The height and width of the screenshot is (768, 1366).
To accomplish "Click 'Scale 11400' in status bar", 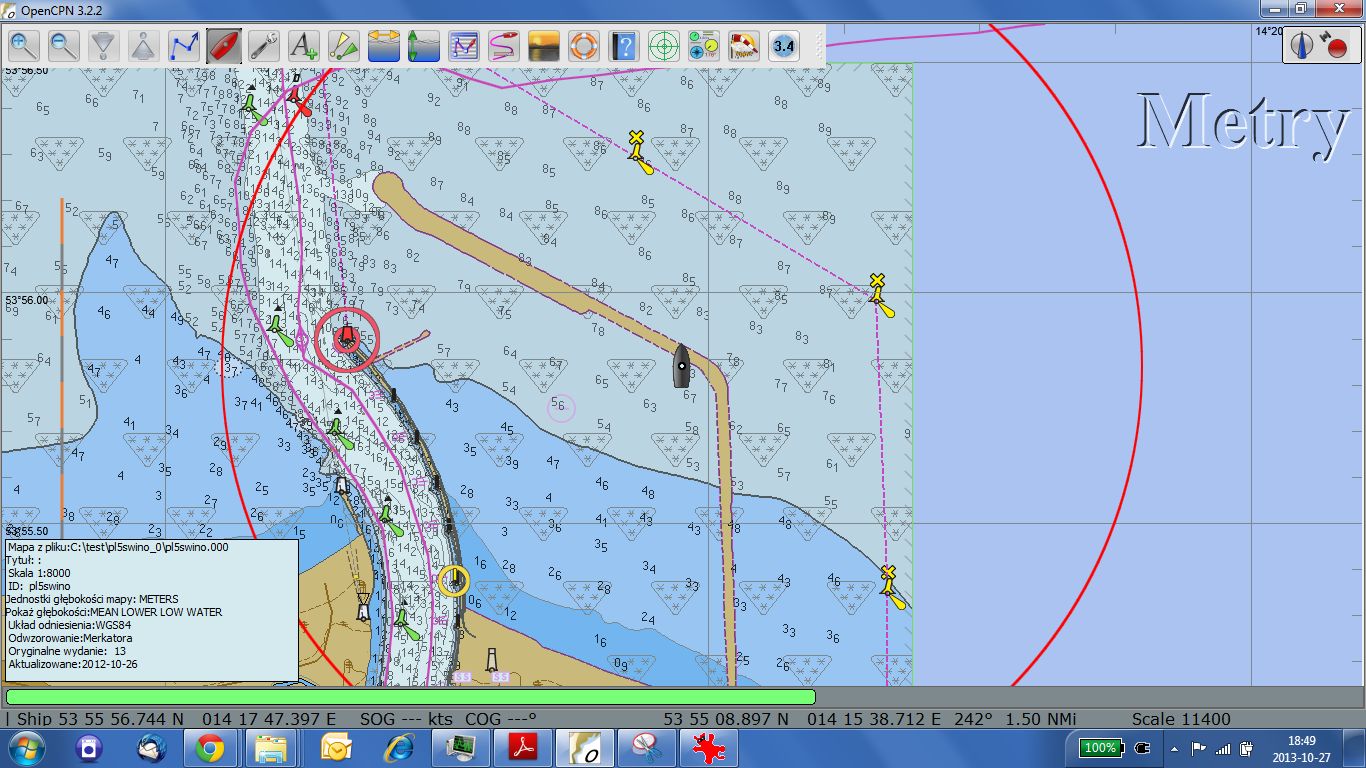I will [1181, 719].
